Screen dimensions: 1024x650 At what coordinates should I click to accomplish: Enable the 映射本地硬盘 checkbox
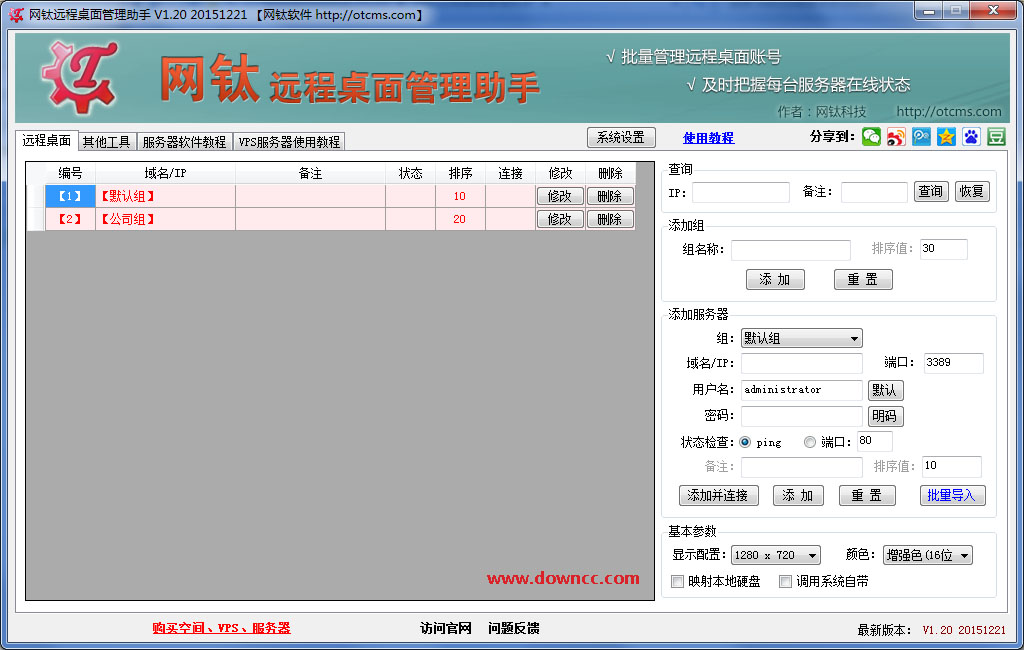click(676, 580)
